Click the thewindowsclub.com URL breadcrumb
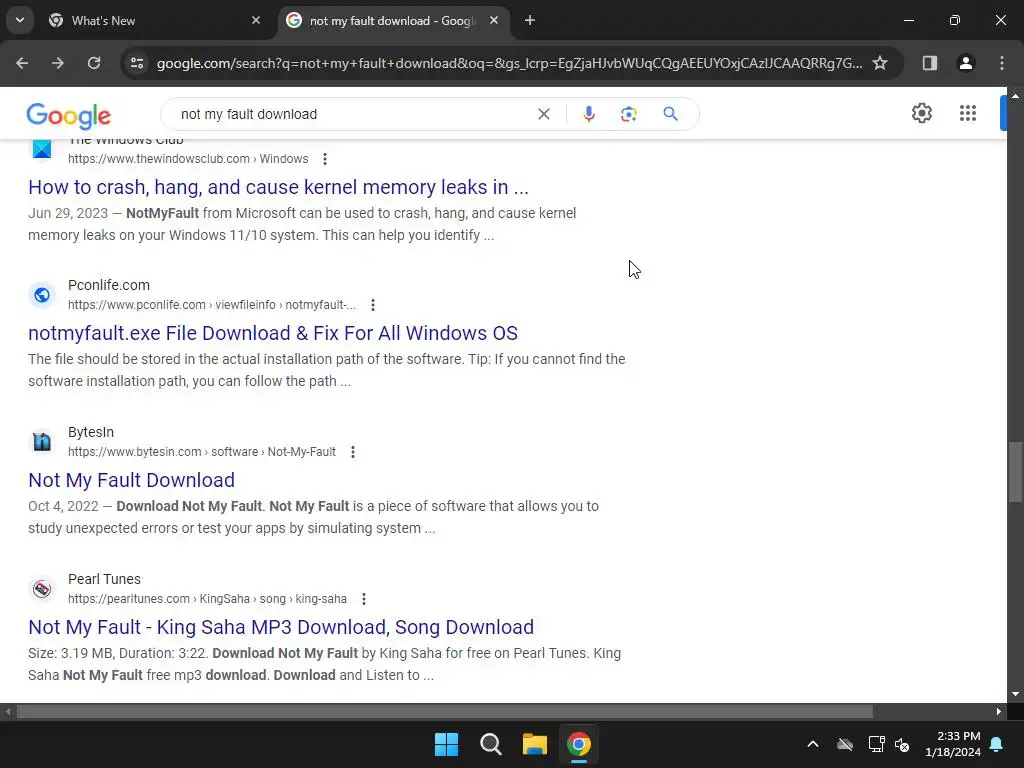The width and height of the screenshot is (1024, 768). (188, 159)
